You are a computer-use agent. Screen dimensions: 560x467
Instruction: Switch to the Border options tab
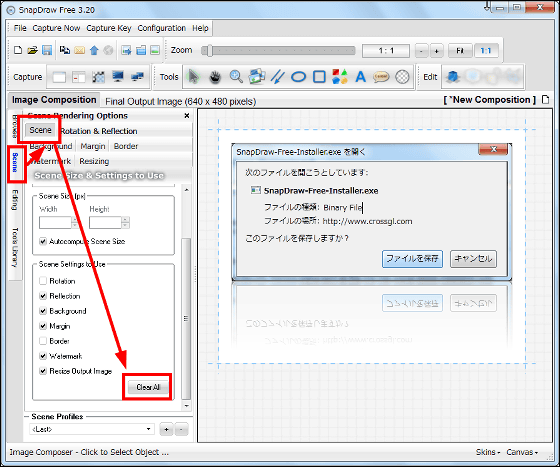[126, 146]
